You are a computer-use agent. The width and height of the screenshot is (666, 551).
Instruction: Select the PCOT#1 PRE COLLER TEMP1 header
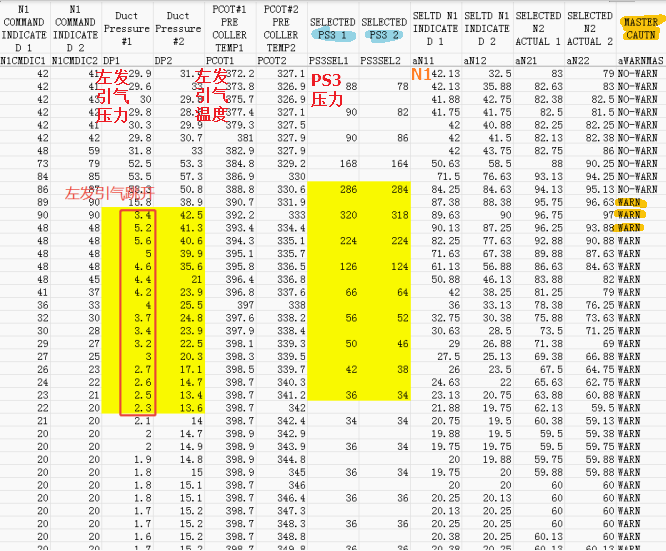(x=229, y=28)
